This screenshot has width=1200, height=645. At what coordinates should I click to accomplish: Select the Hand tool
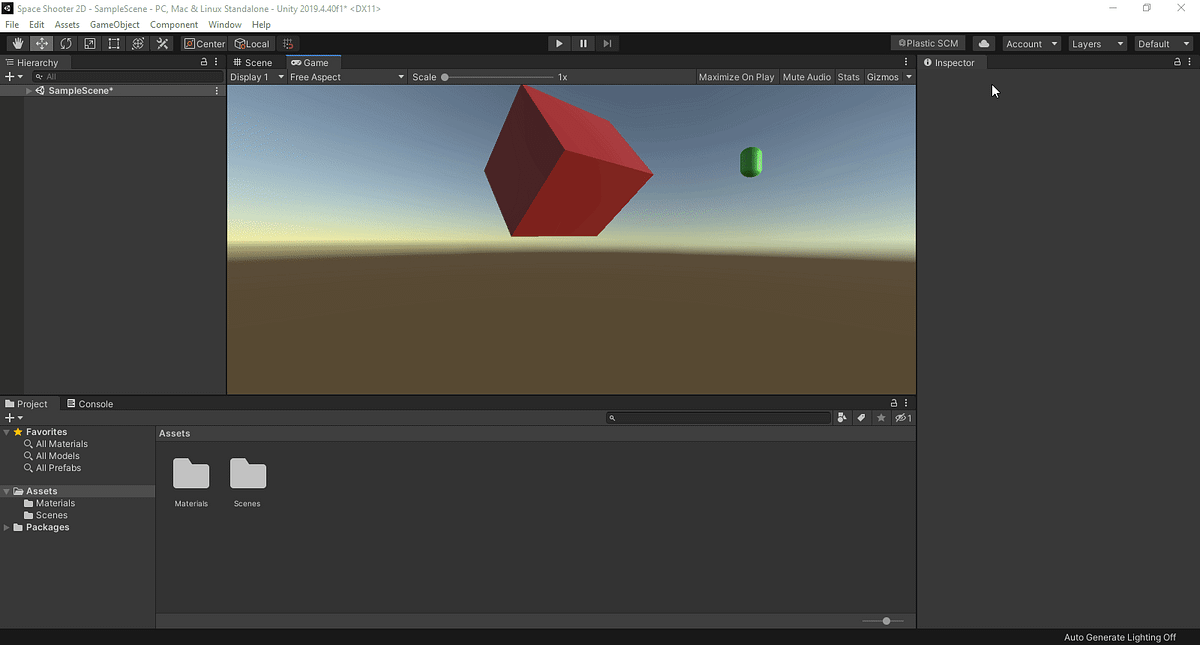tap(17, 43)
